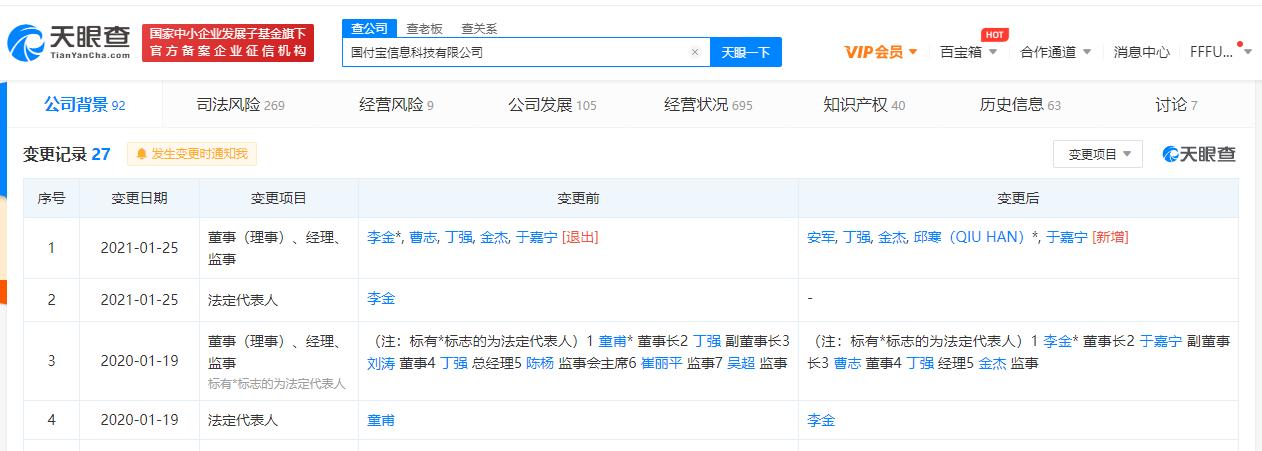Open 于嘉宁 link in row 1 变更后
1262x451 pixels.
point(1066,237)
